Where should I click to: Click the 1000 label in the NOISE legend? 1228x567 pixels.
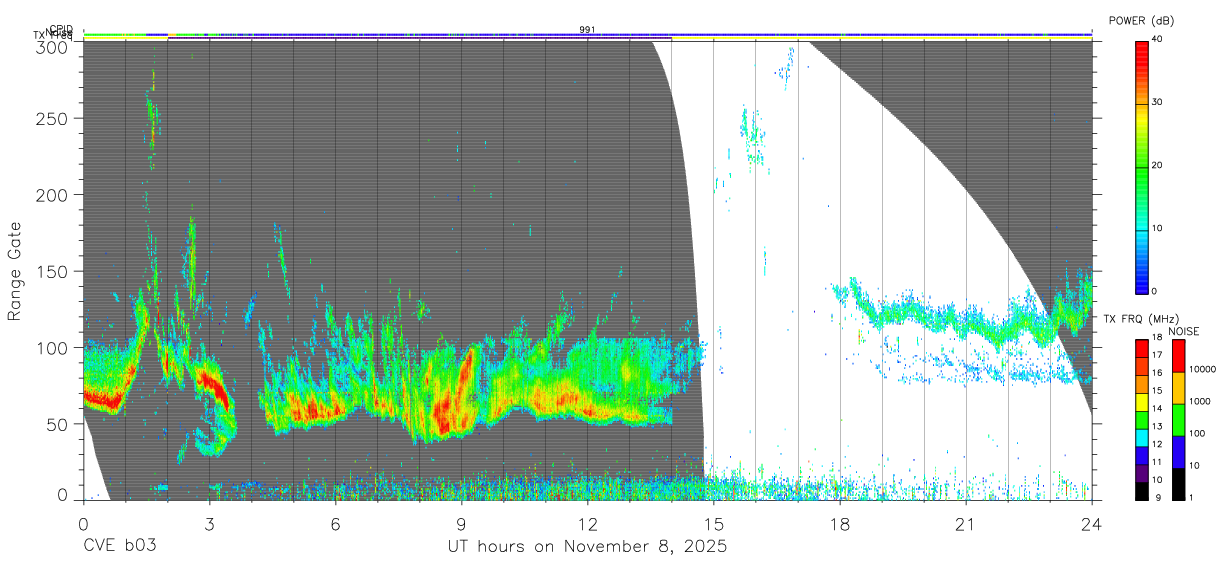pyautogui.click(x=1200, y=403)
